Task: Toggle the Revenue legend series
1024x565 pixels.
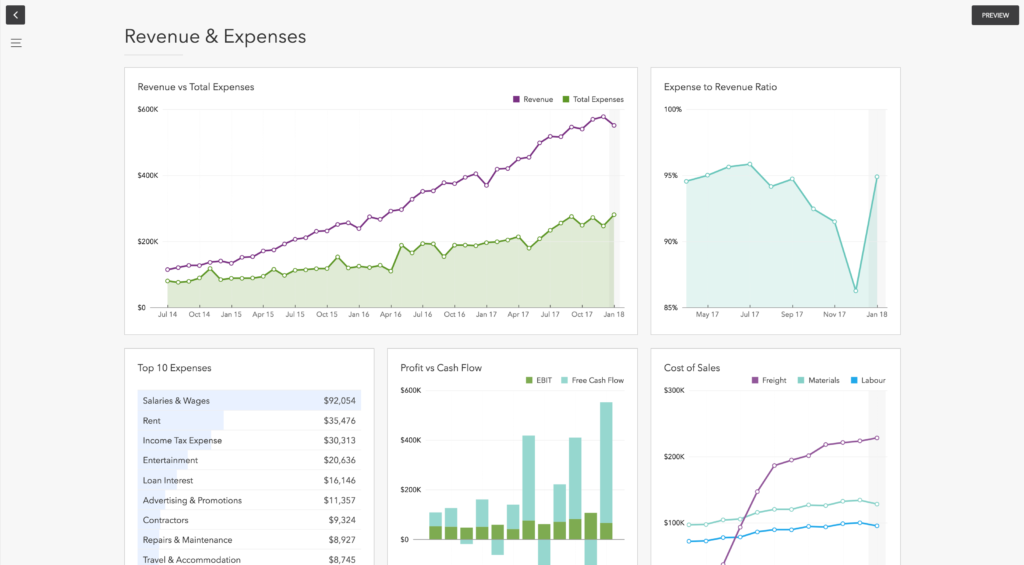Action: pos(533,100)
